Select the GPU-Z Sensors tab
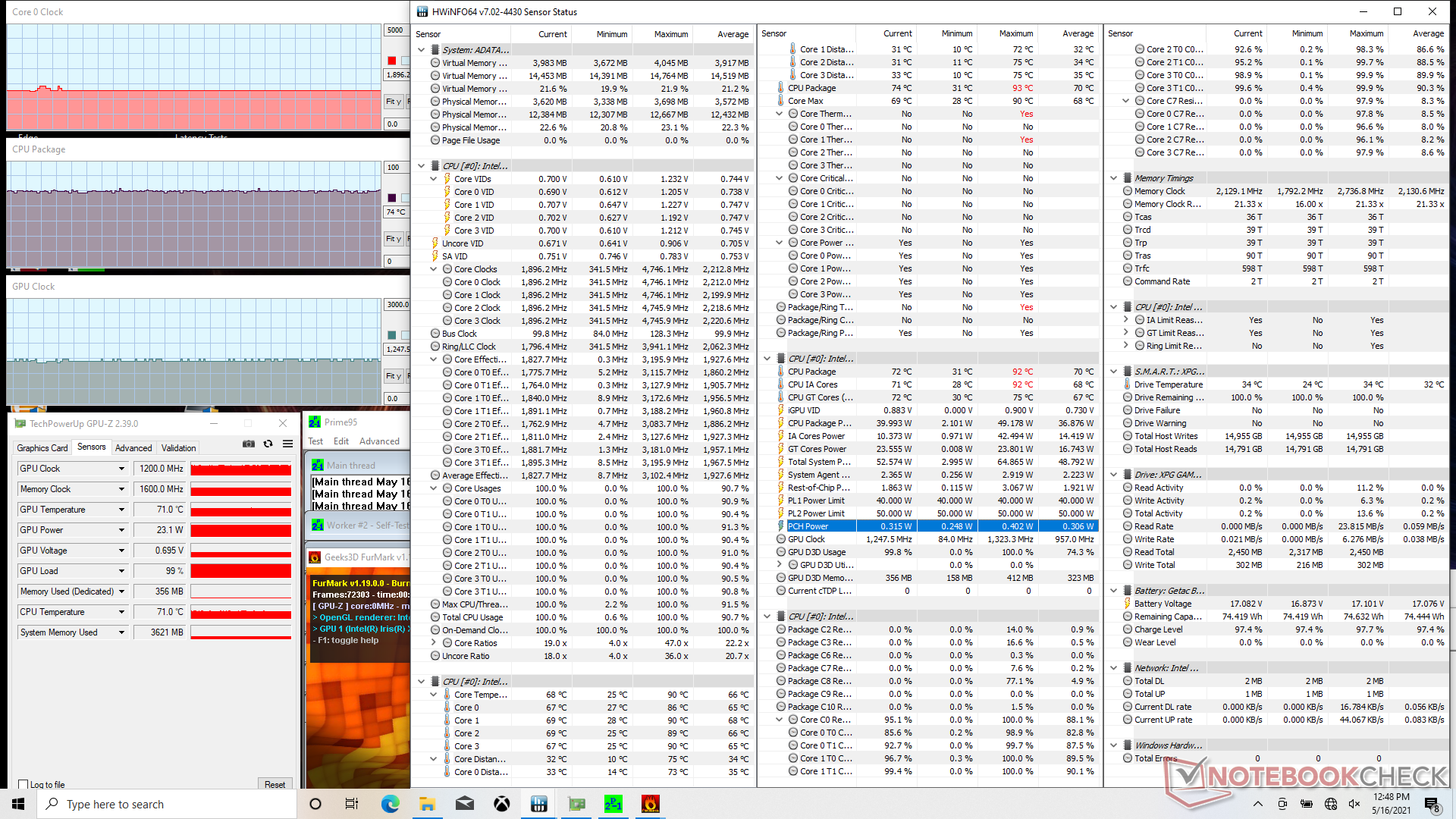 pyautogui.click(x=91, y=447)
